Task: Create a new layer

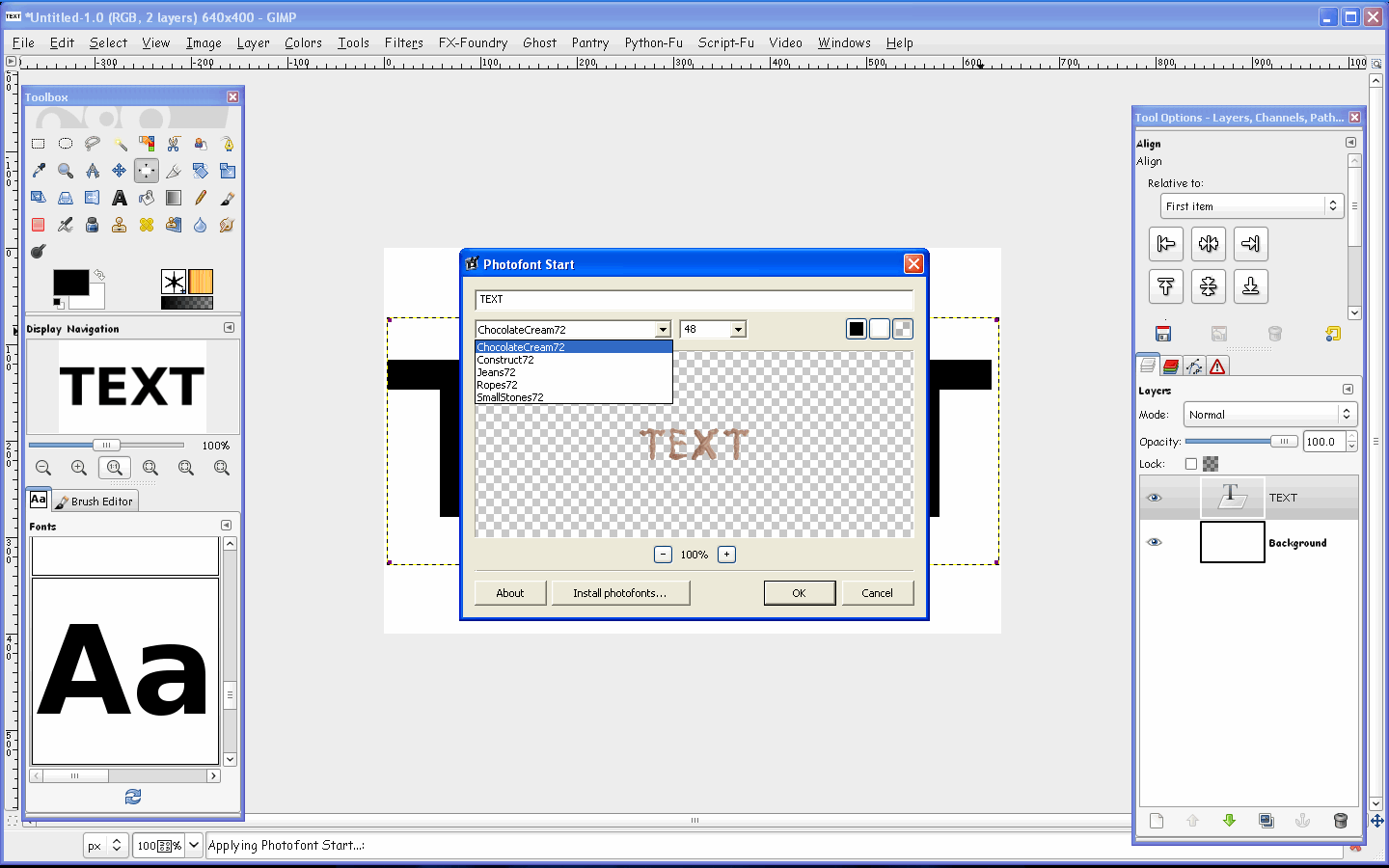Action: pos(1157,821)
